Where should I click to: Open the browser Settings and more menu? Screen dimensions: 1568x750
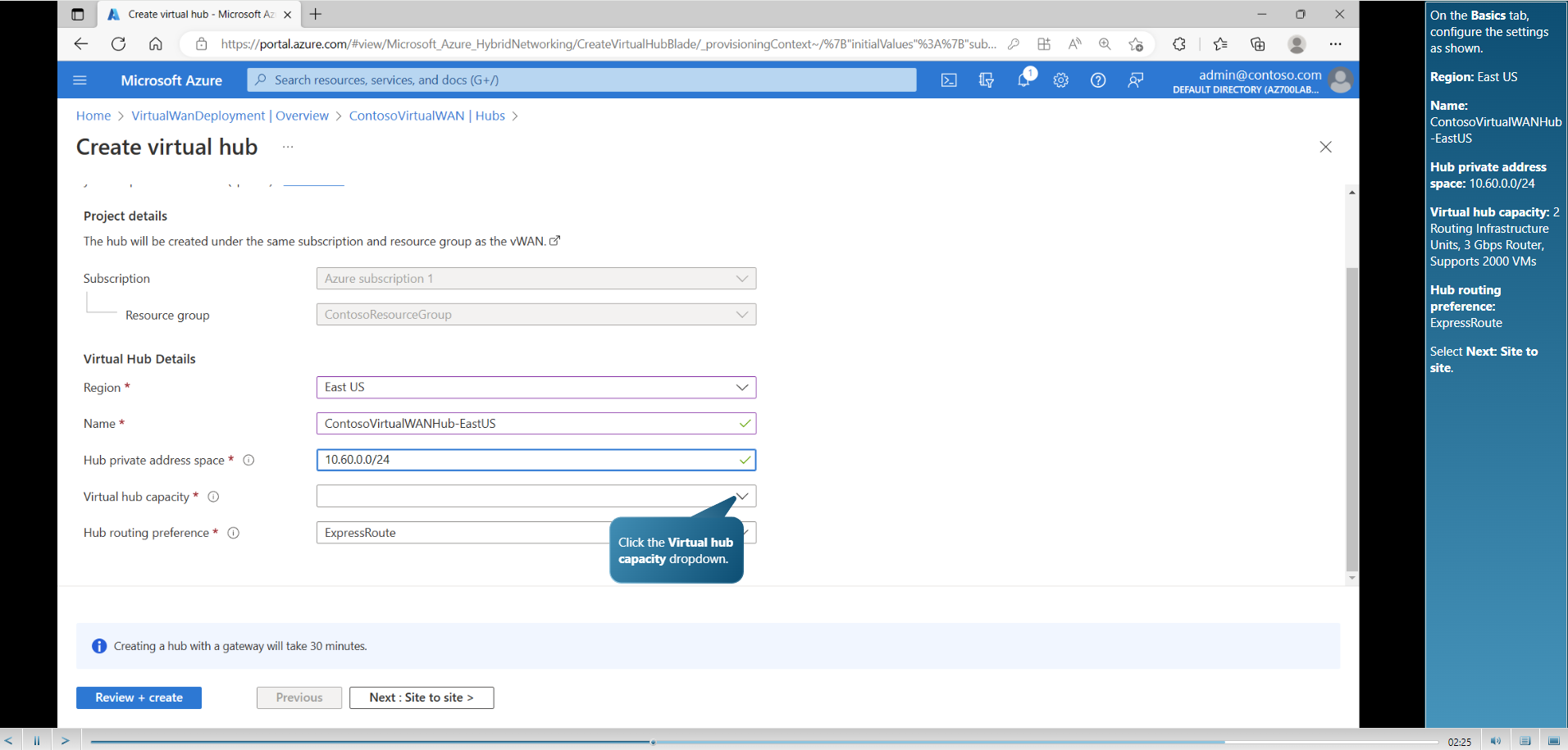(x=1335, y=44)
